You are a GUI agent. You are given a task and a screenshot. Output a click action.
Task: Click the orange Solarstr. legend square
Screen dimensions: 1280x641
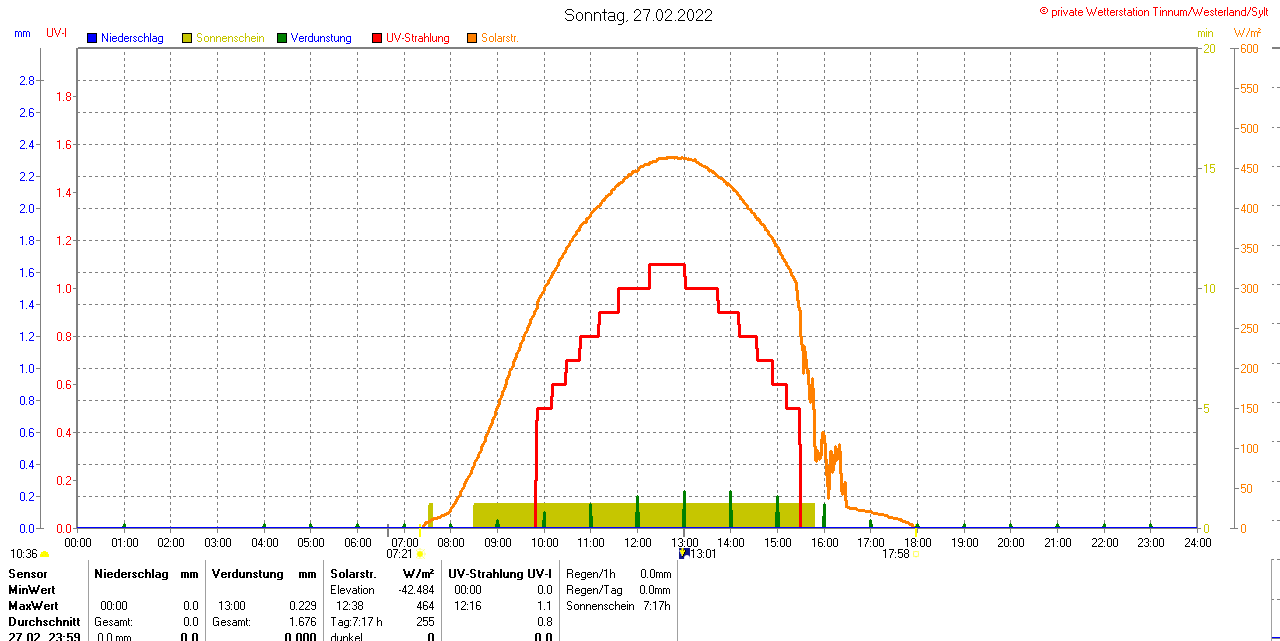[x=472, y=38]
